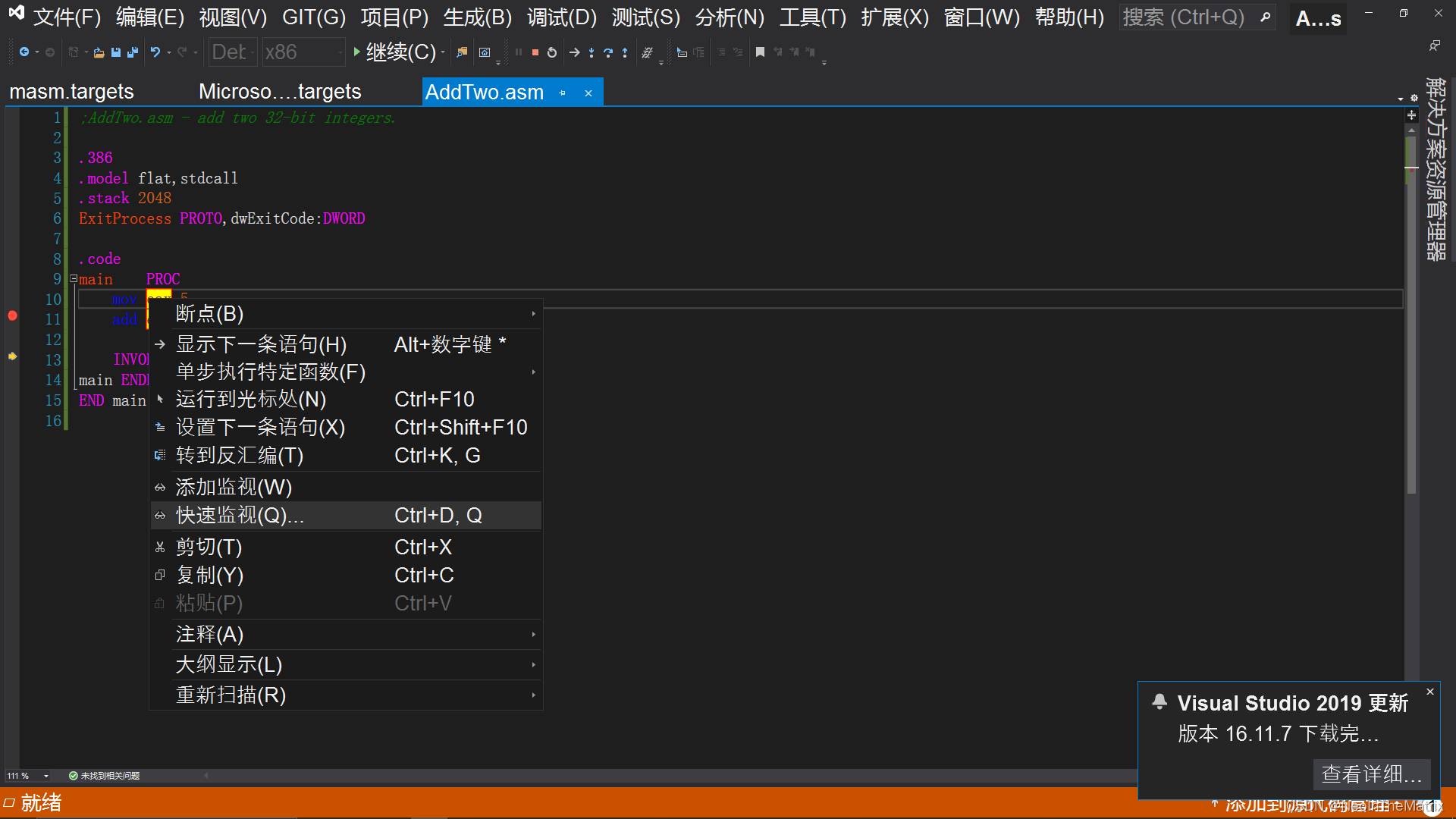Open the document list dropdown arrow
1456x819 pixels.
coord(1401,99)
